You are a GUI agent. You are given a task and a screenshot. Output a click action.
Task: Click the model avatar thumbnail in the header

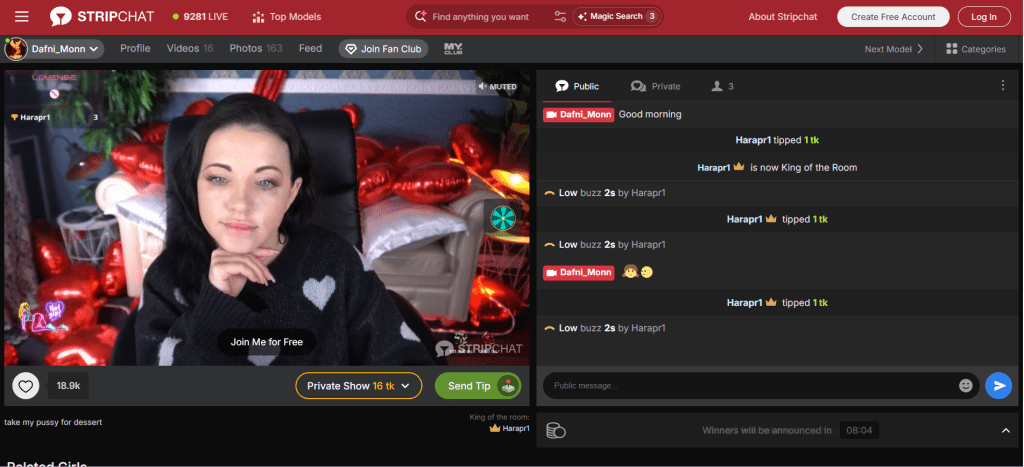(x=16, y=49)
